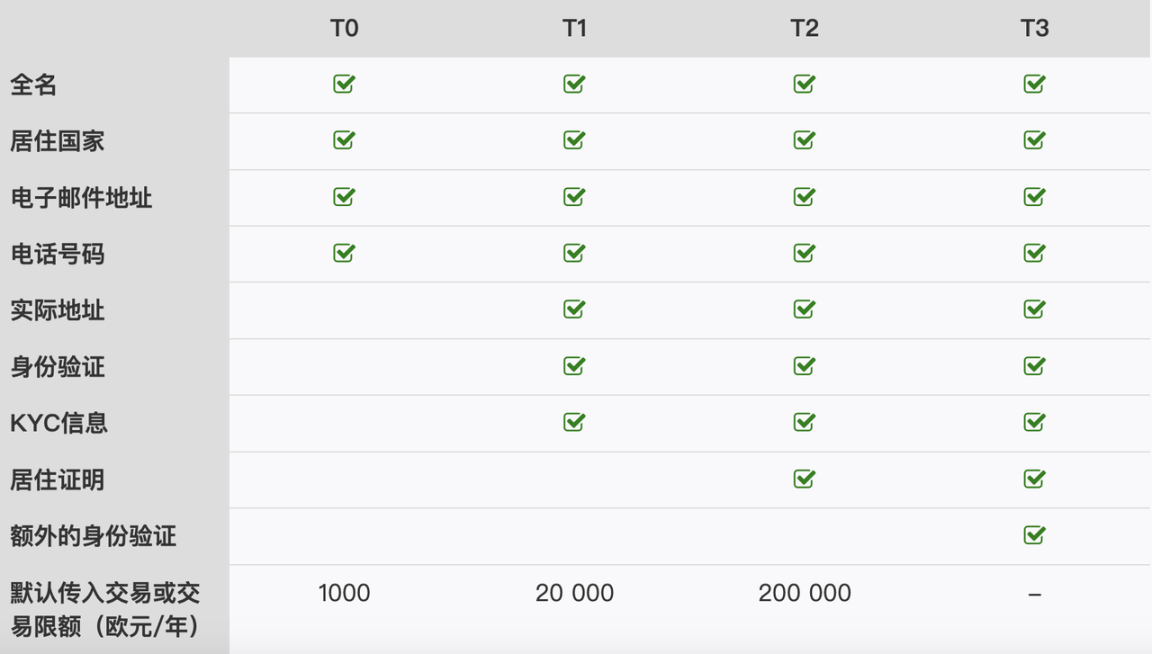The width and height of the screenshot is (1152, 654).
Task: Click the T2 checkmark for 身份验证
Action: pos(804,366)
